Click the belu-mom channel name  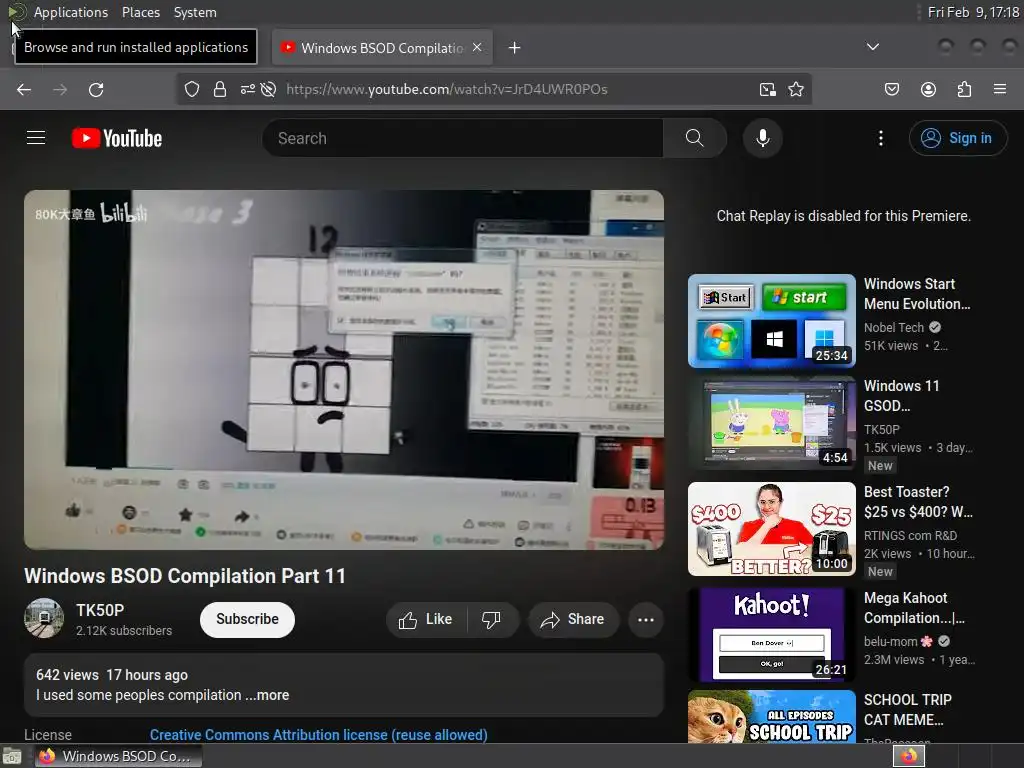click(x=891, y=641)
